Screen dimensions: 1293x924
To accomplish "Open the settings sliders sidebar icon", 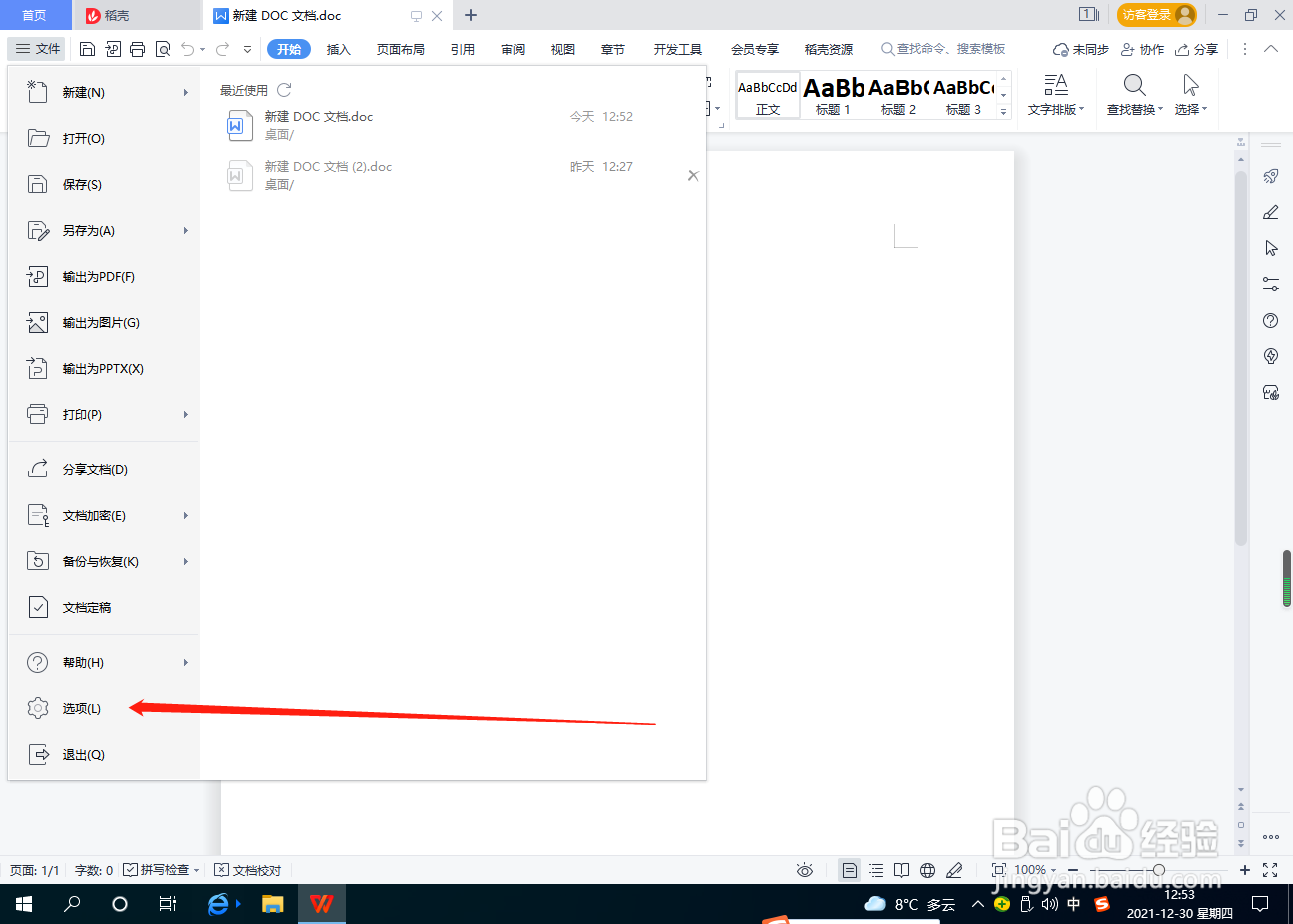I will 1271,284.
